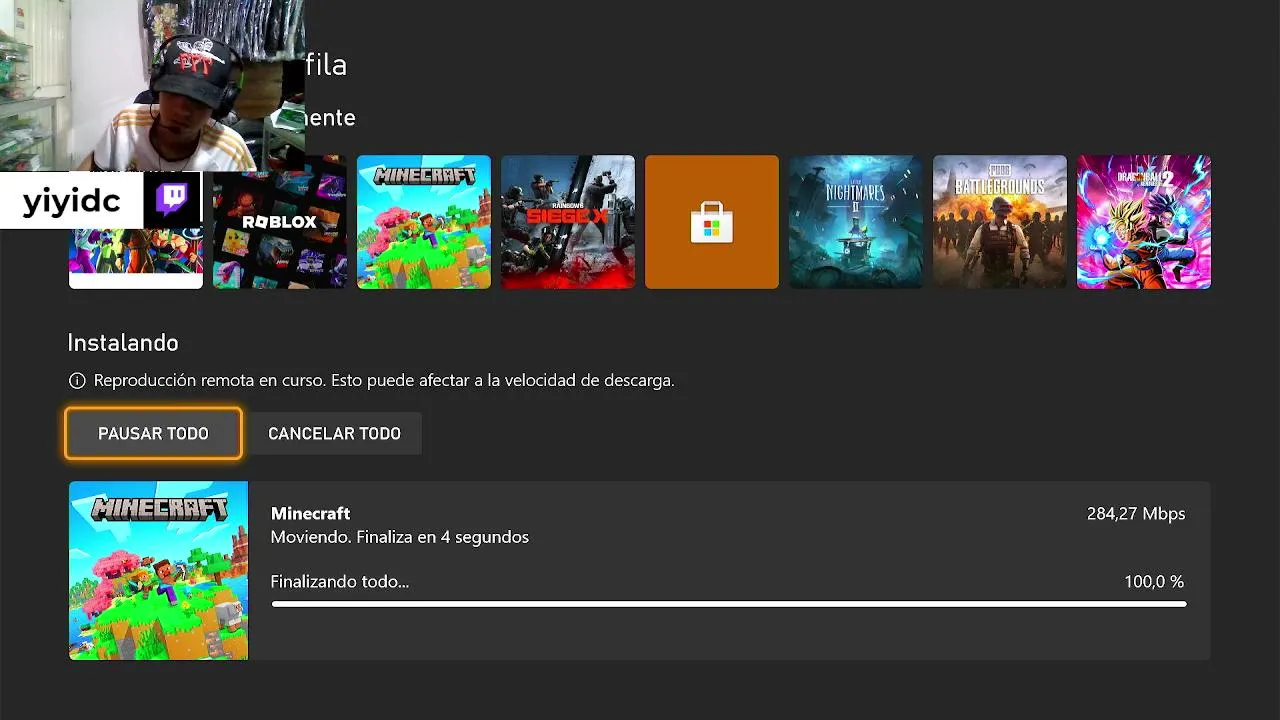
Task: Open the PUBG Battlegrounds tile
Action: [x=1000, y=222]
